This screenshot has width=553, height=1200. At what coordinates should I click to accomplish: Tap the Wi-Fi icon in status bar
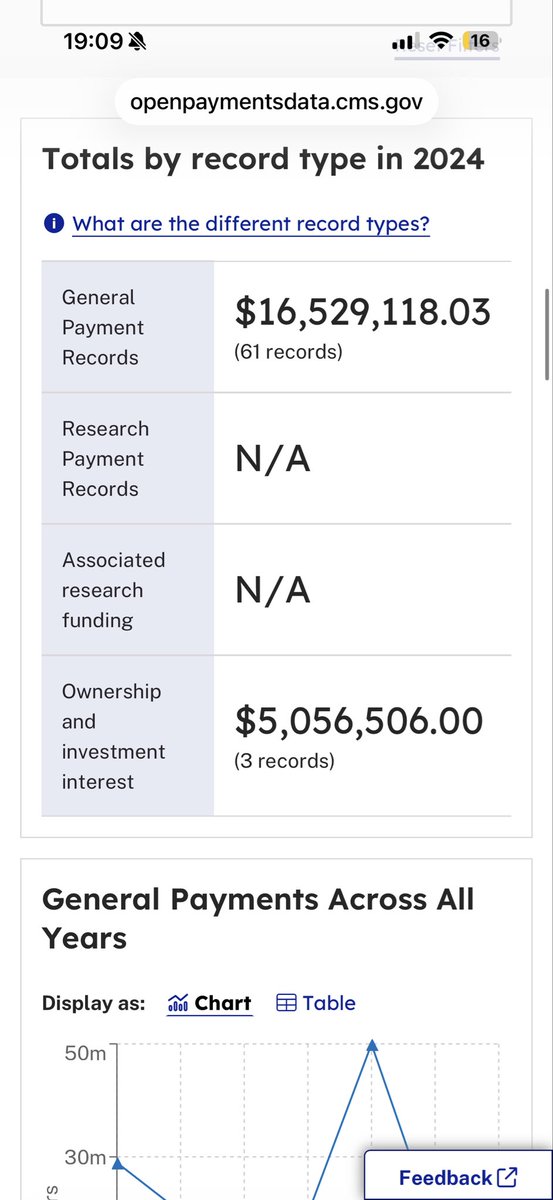pyautogui.click(x=440, y=42)
